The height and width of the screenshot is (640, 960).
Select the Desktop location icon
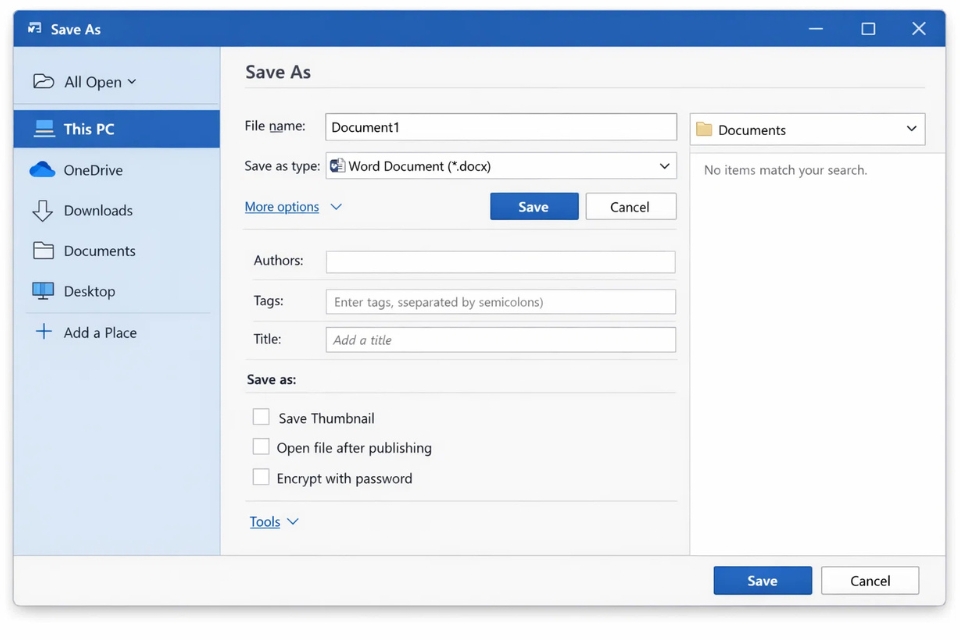tap(42, 291)
